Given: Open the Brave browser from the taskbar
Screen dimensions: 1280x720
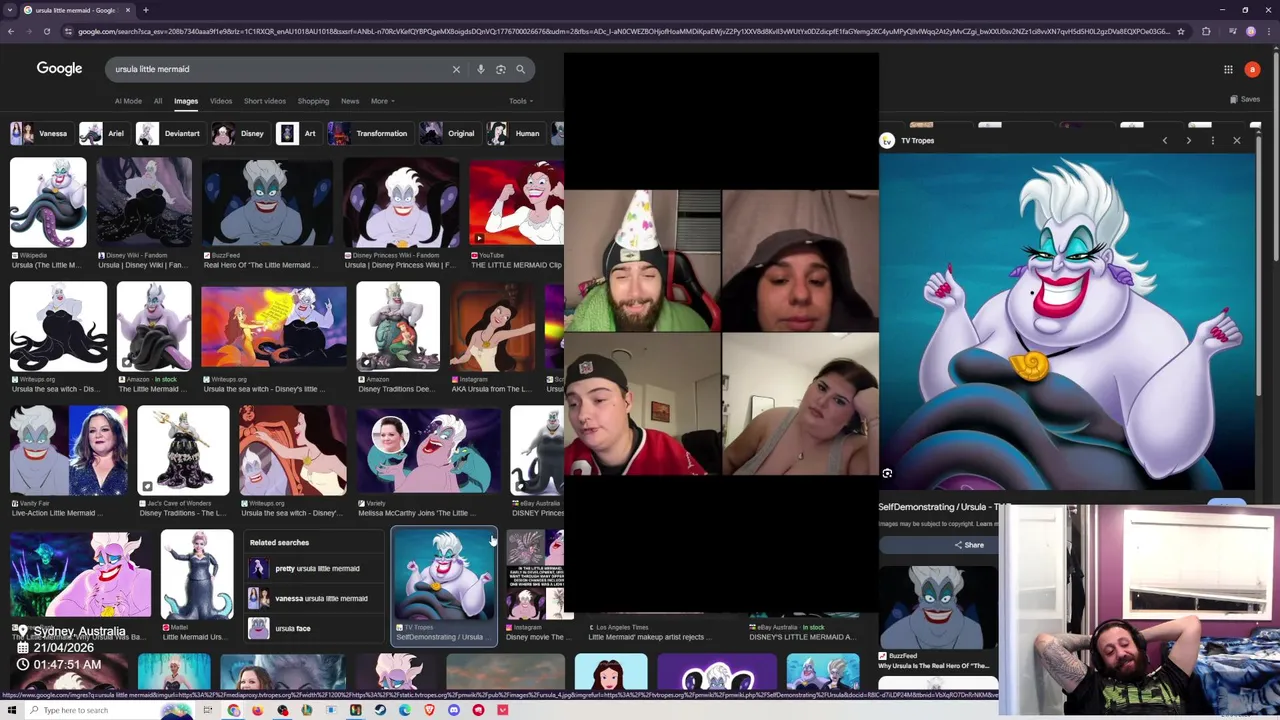Looking at the screenshot, I should pos(429,710).
